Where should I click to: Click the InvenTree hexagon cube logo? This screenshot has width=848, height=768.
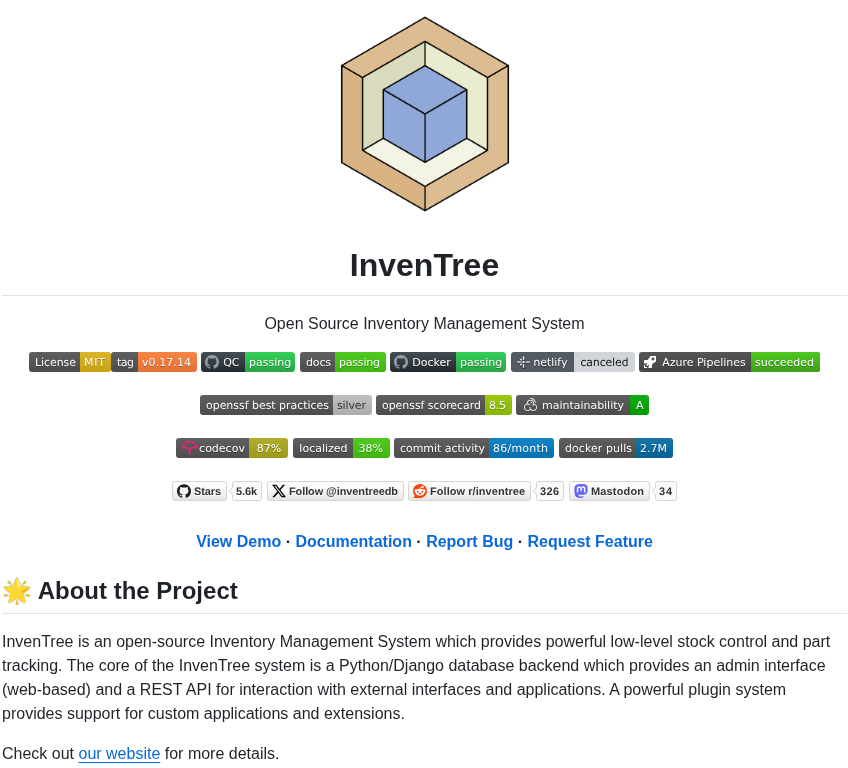click(x=425, y=114)
